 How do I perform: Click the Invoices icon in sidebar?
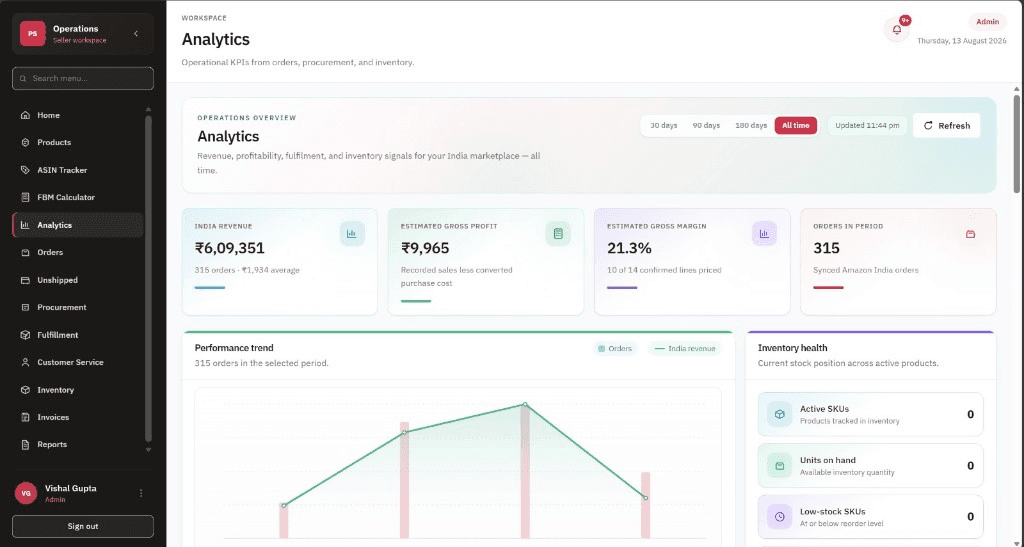[25, 417]
